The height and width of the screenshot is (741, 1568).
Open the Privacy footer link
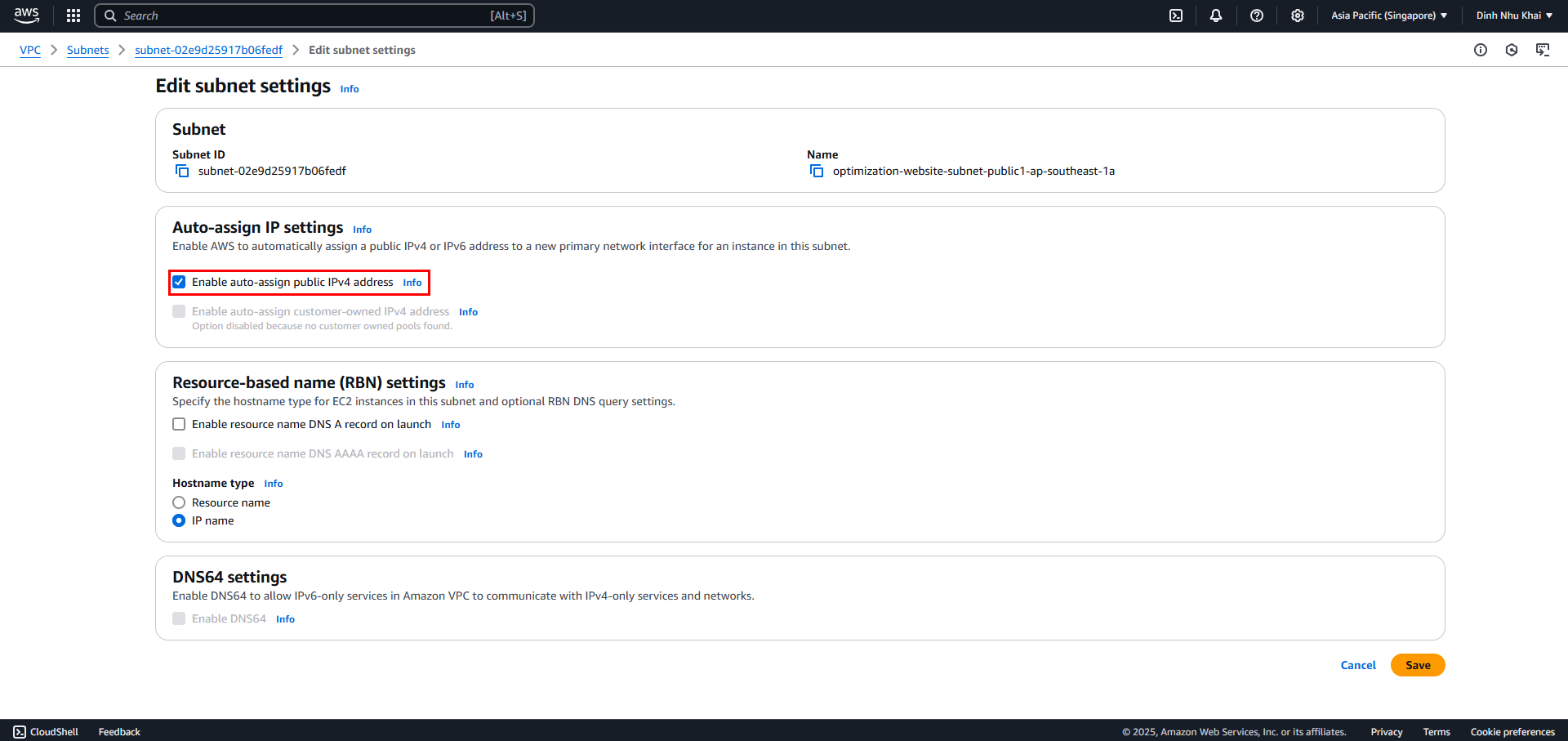point(1387,732)
